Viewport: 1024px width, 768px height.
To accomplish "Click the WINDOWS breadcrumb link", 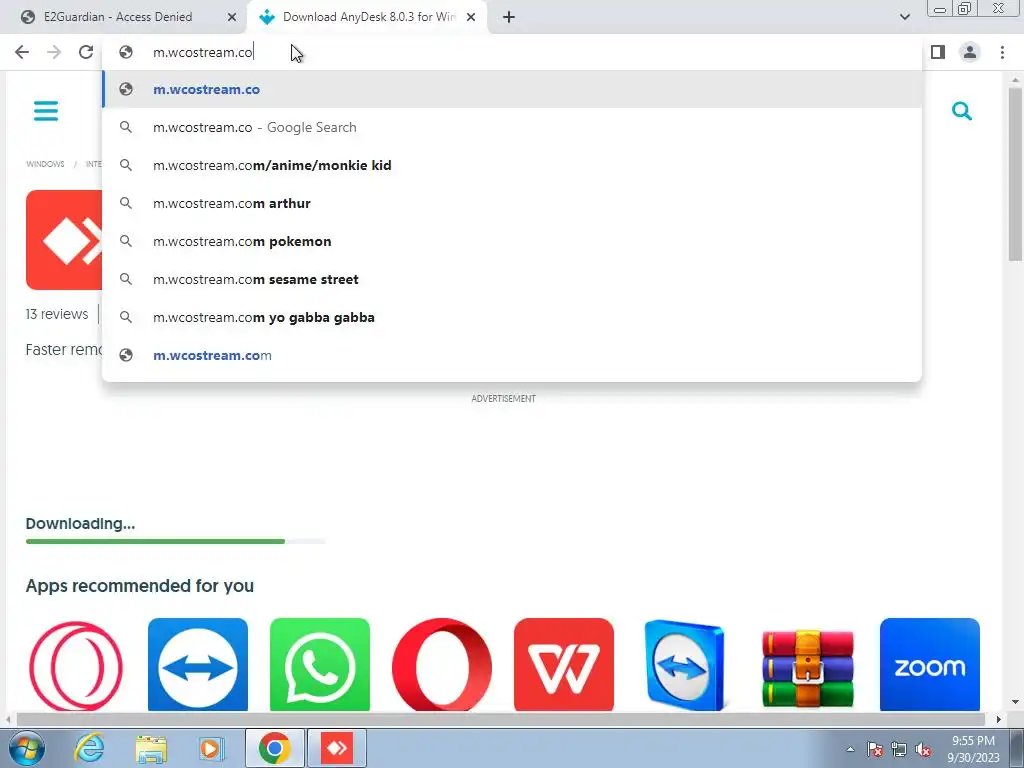I will [45, 164].
